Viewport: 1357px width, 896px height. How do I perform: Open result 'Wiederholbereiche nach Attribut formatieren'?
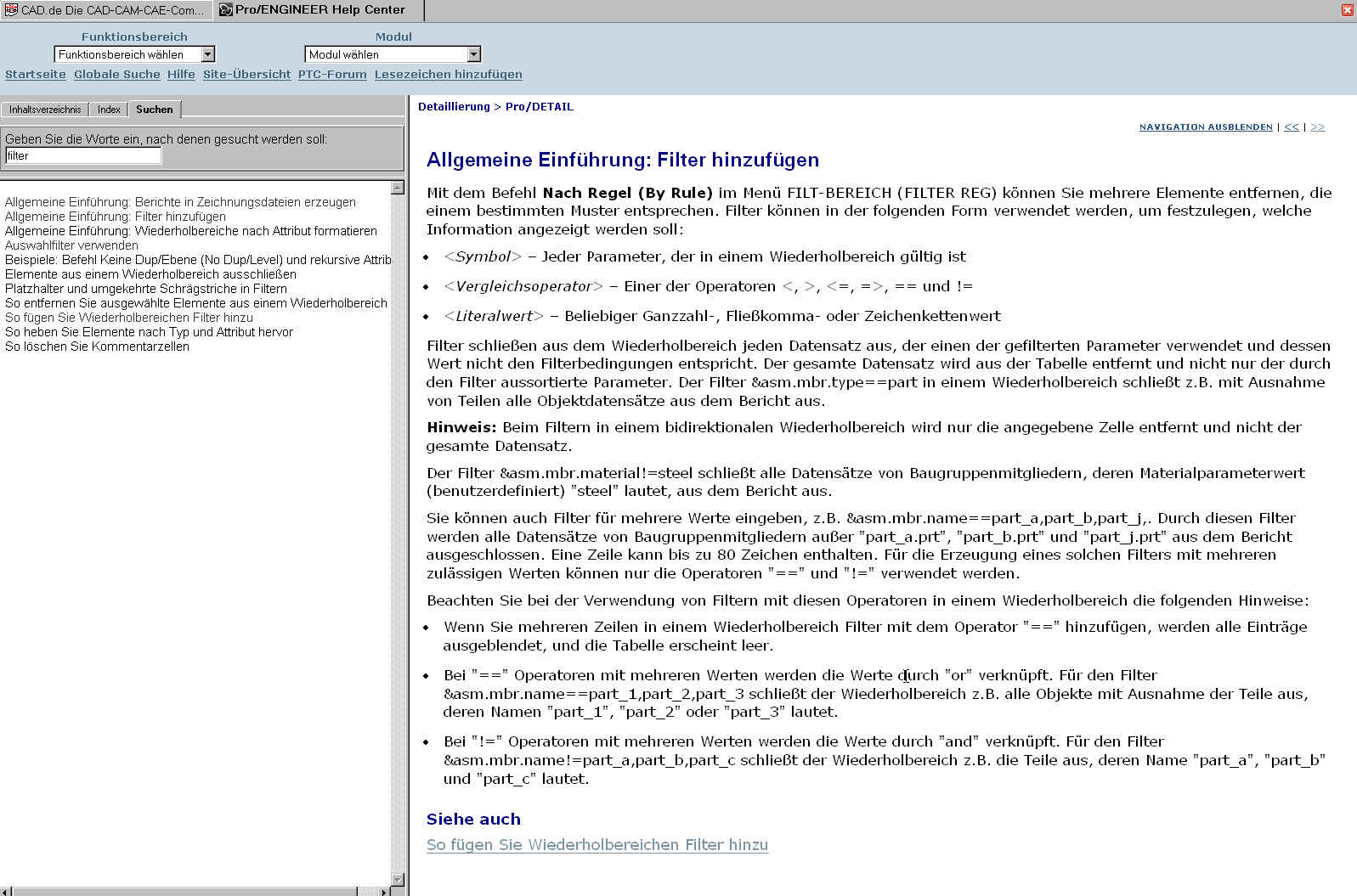[x=191, y=231]
